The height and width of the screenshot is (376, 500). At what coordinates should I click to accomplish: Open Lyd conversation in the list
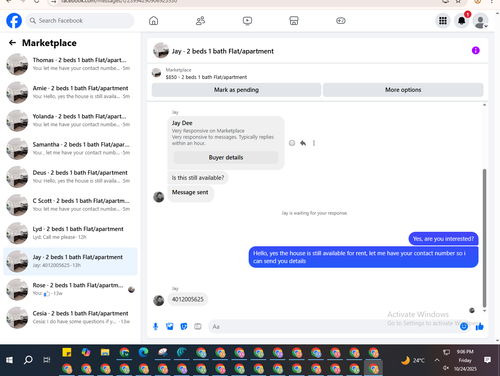click(70, 233)
